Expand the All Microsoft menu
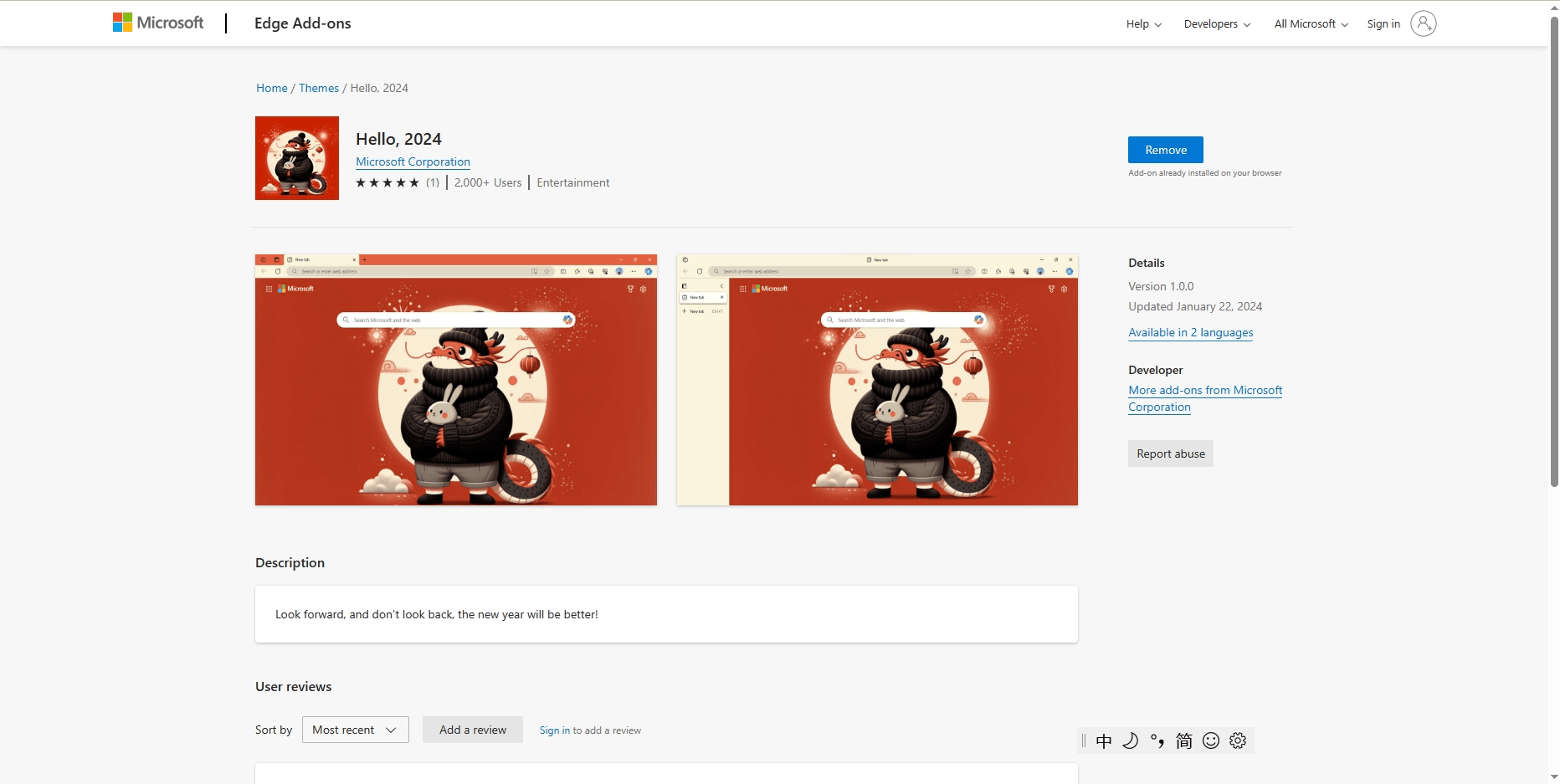Viewport: 1560px width, 784px height. (x=1311, y=24)
